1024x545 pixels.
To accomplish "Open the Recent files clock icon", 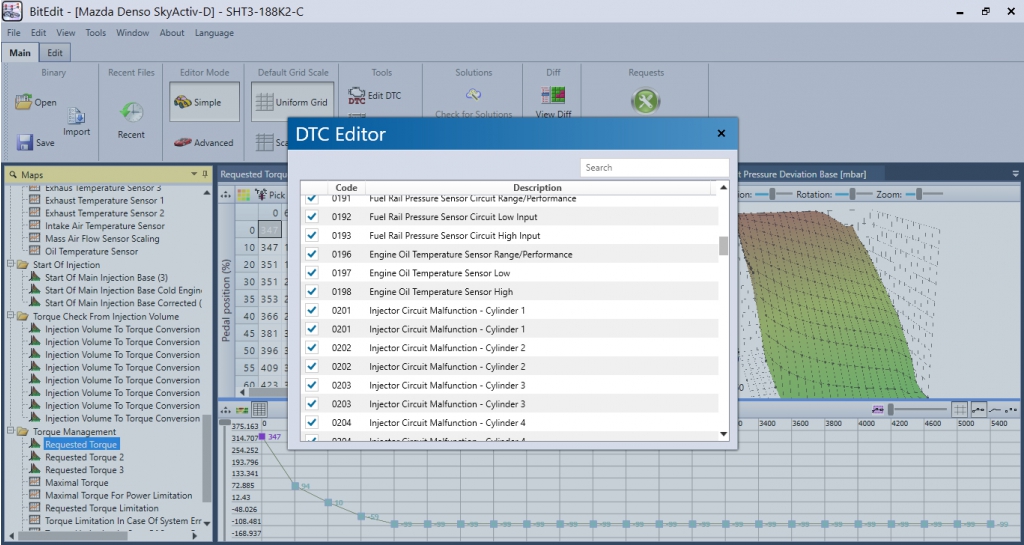I will (x=131, y=112).
